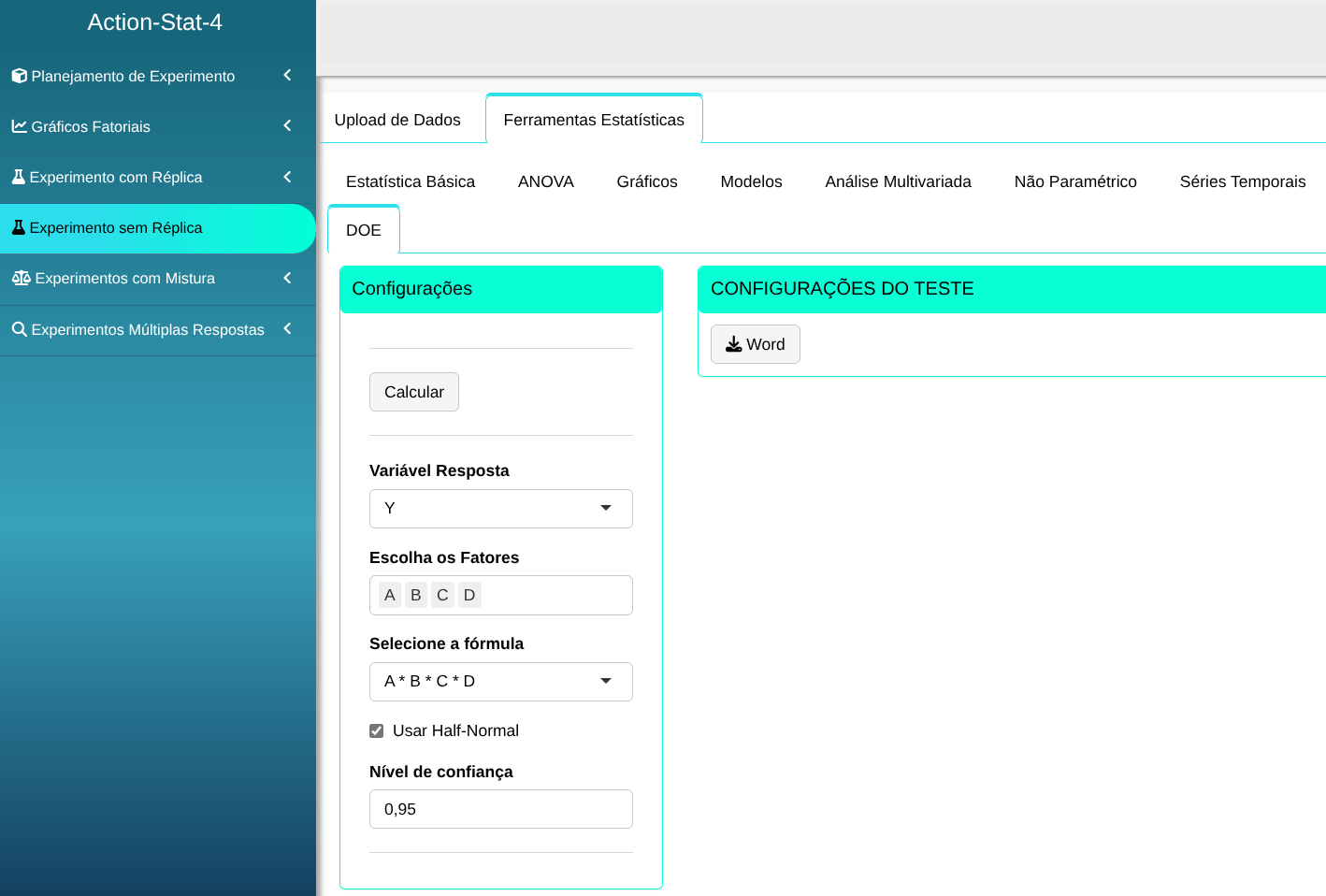Switch to the Upload de Dados tab
Image resolution: width=1326 pixels, height=896 pixels.
[397, 120]
